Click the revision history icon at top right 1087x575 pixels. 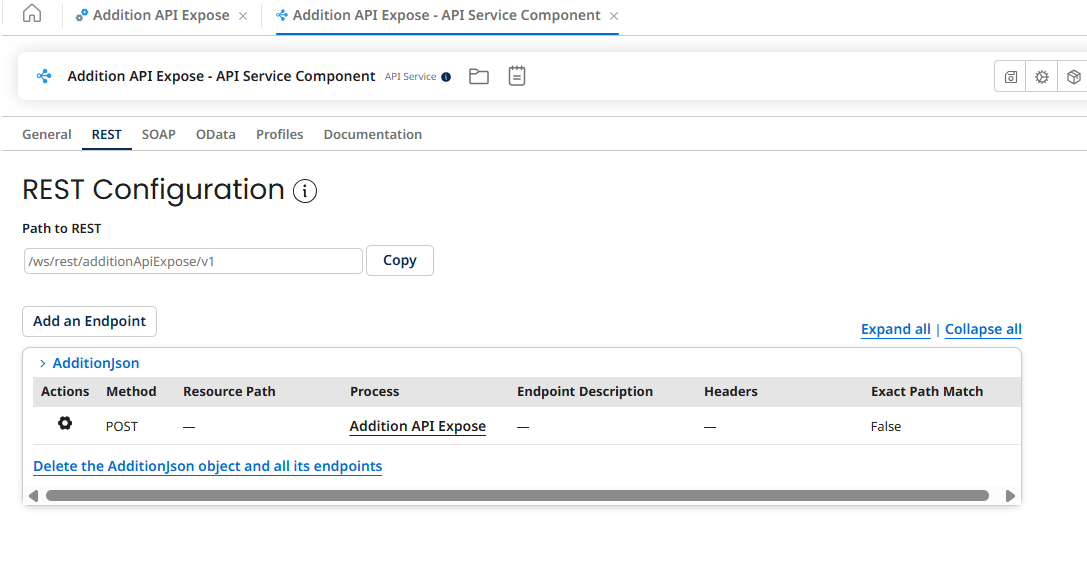[1011, 77]
